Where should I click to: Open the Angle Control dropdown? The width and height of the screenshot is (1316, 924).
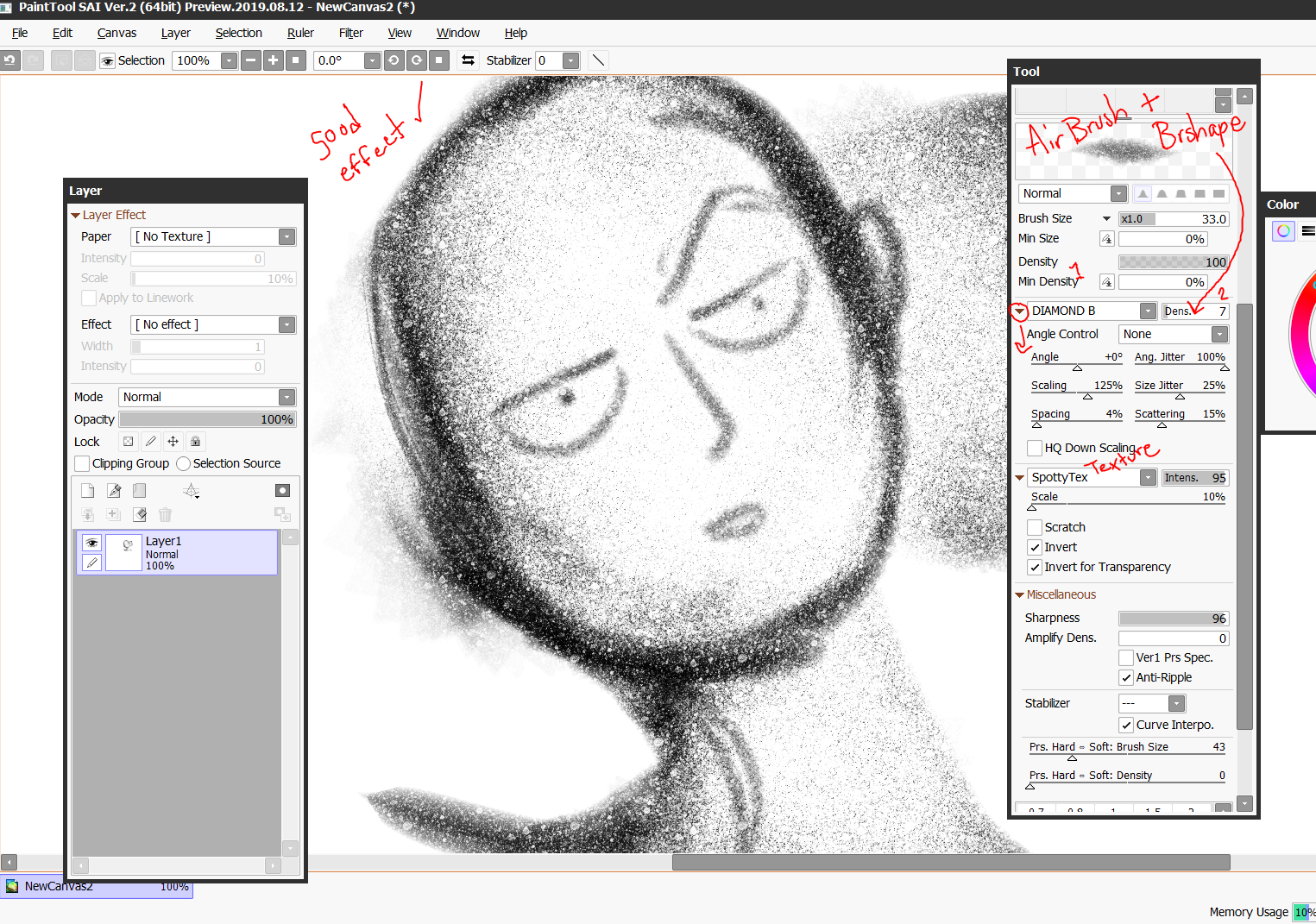pos(1173,334)
